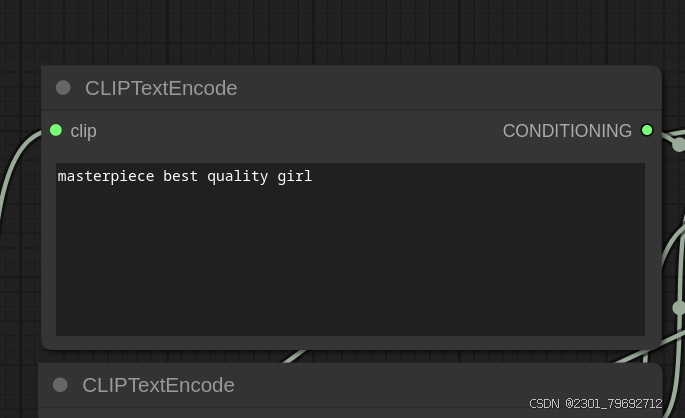The width and height of the screenshot is (685, 418).
Task: Click the clip input label
Action: [83, 131]
